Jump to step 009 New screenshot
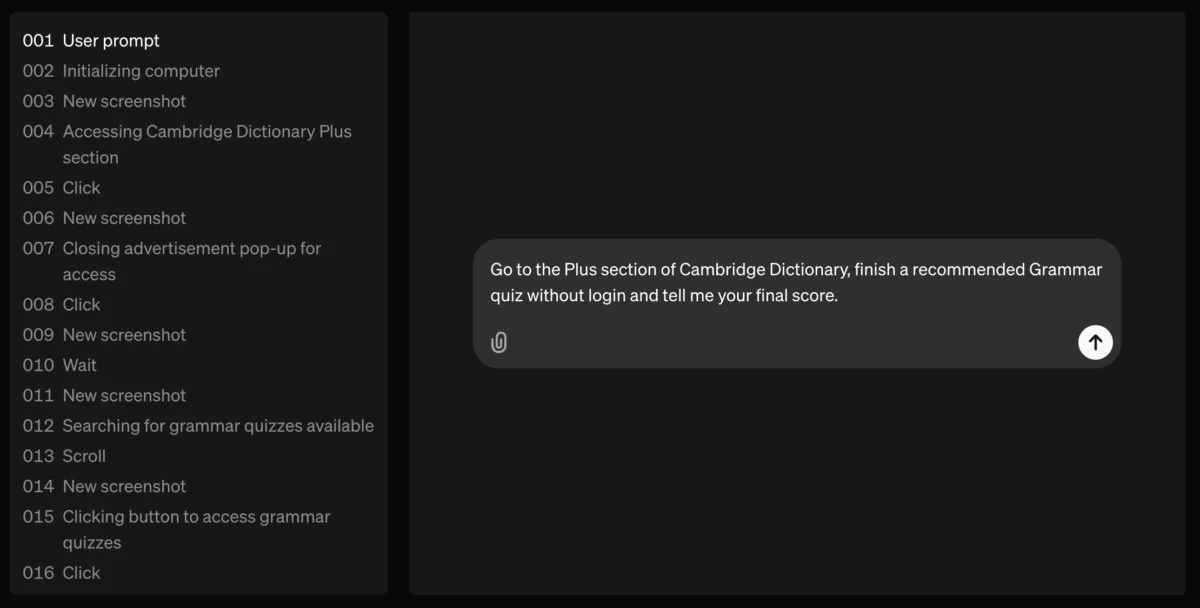The image size is (1200, 608). [x=124, y=335]
